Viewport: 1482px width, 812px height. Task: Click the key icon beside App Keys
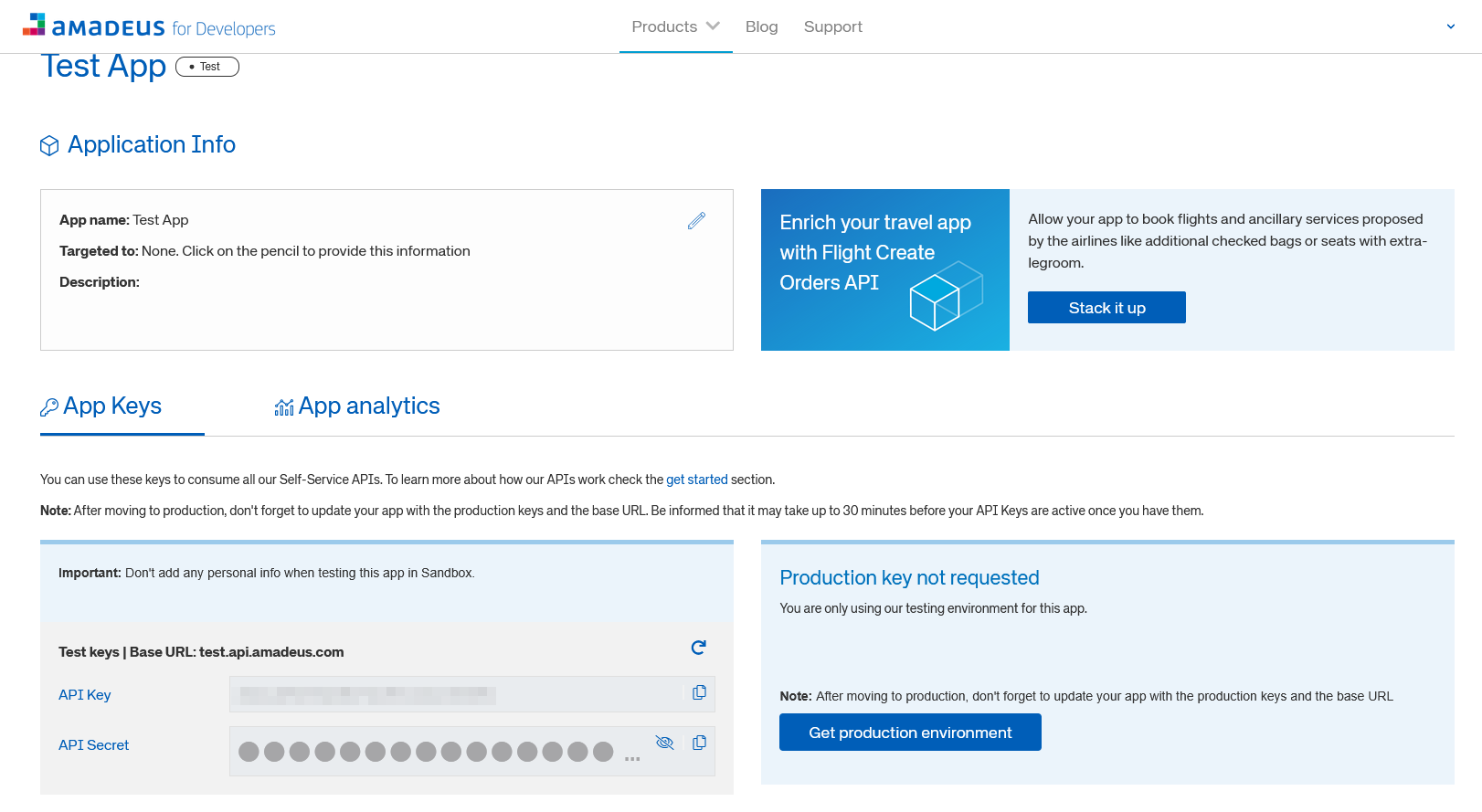[49, 407]
